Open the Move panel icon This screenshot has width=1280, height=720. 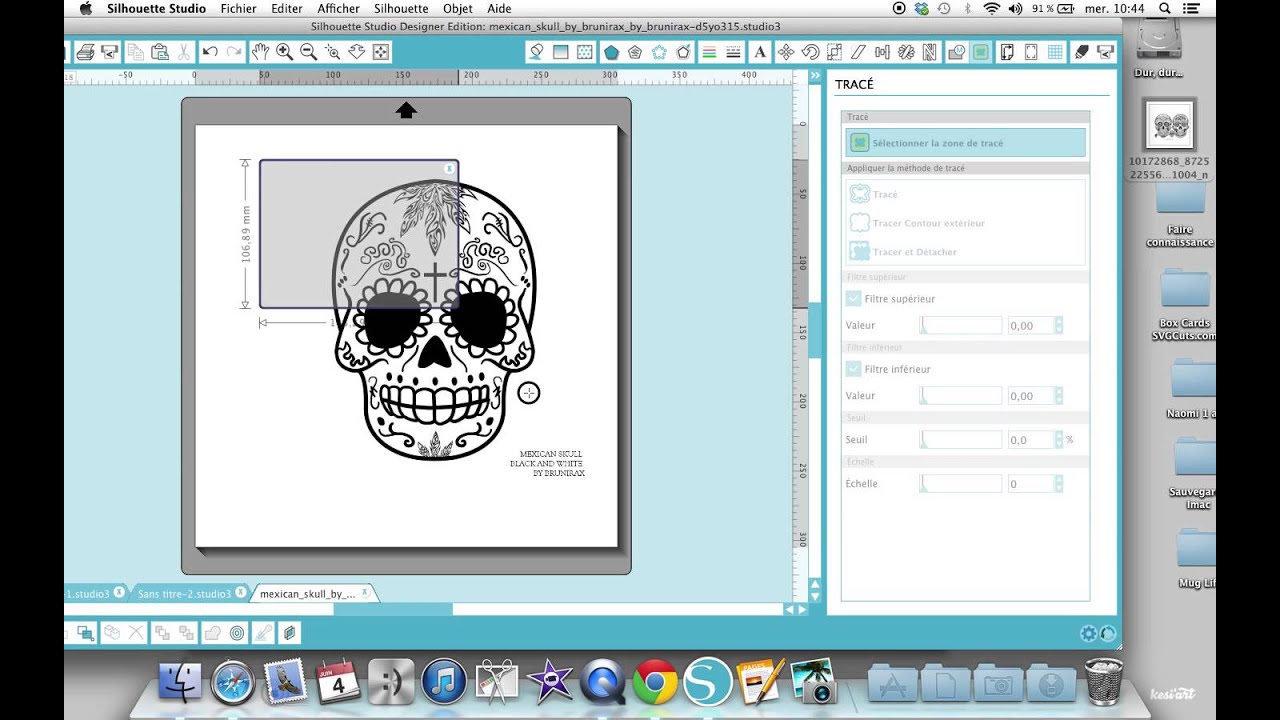coord(786,52)
